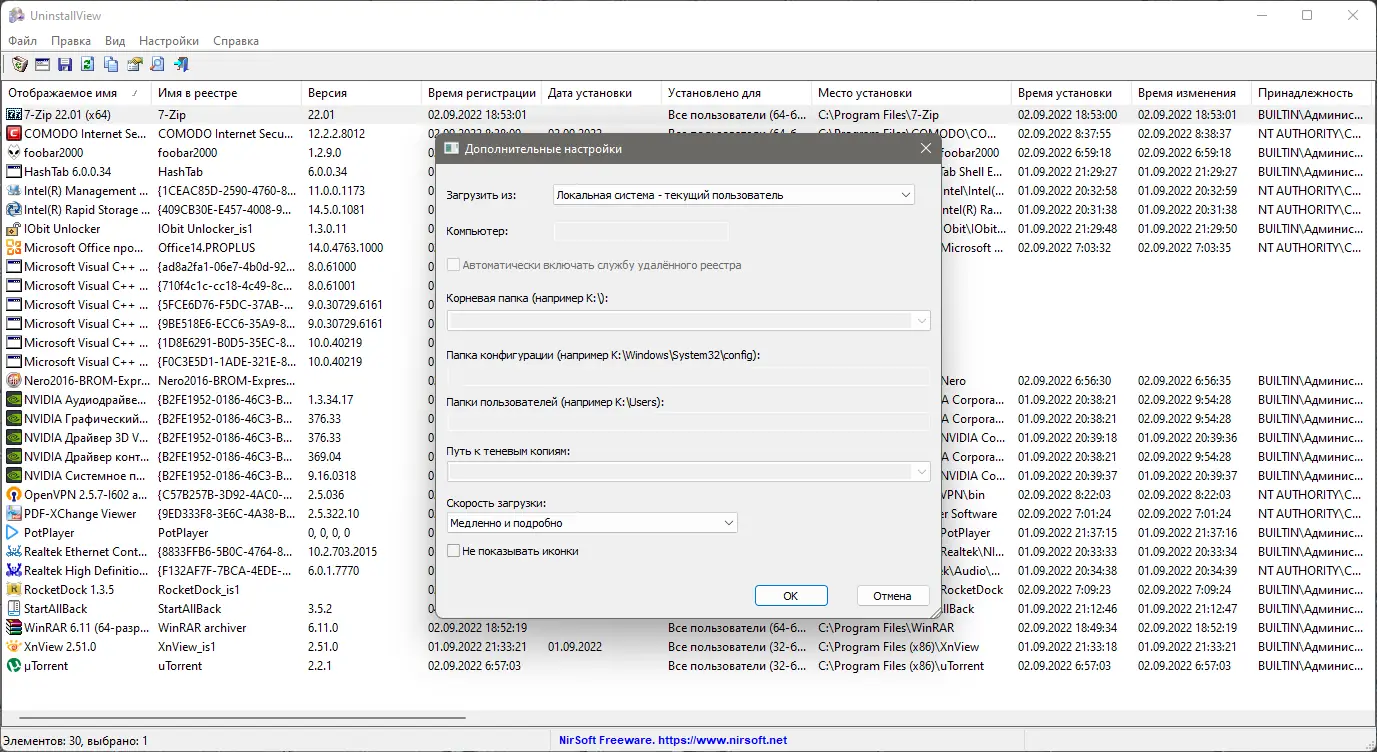Click the Exit (door arrow) toolbar icon
1377x752 pixels.
[x=181, y=65]
